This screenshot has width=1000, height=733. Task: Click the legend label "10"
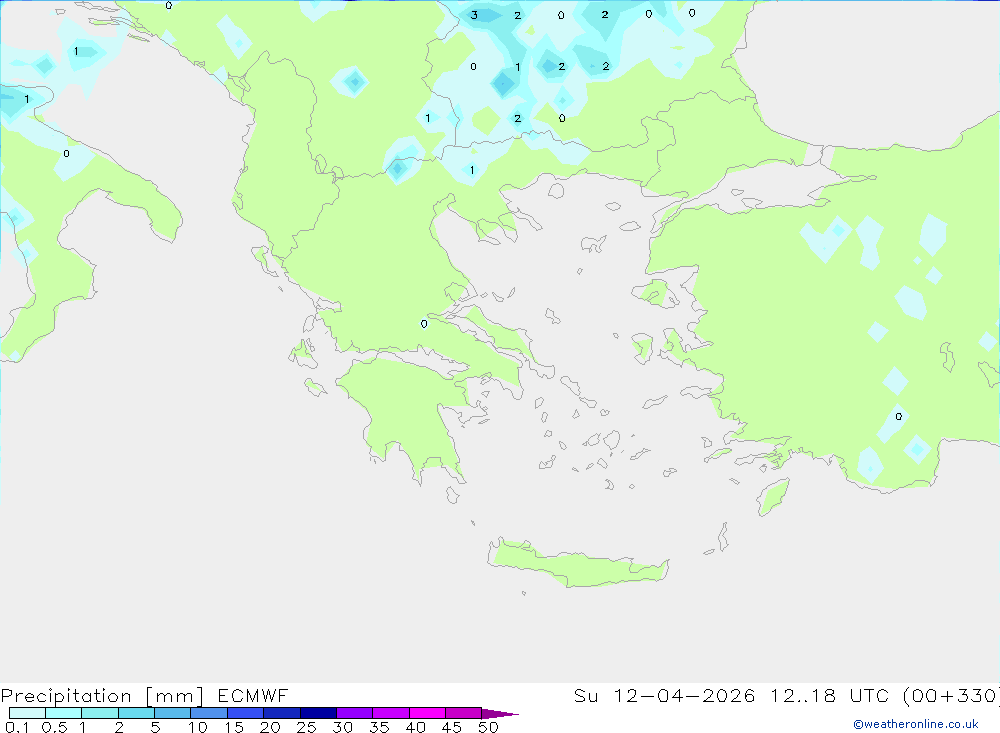198,727
